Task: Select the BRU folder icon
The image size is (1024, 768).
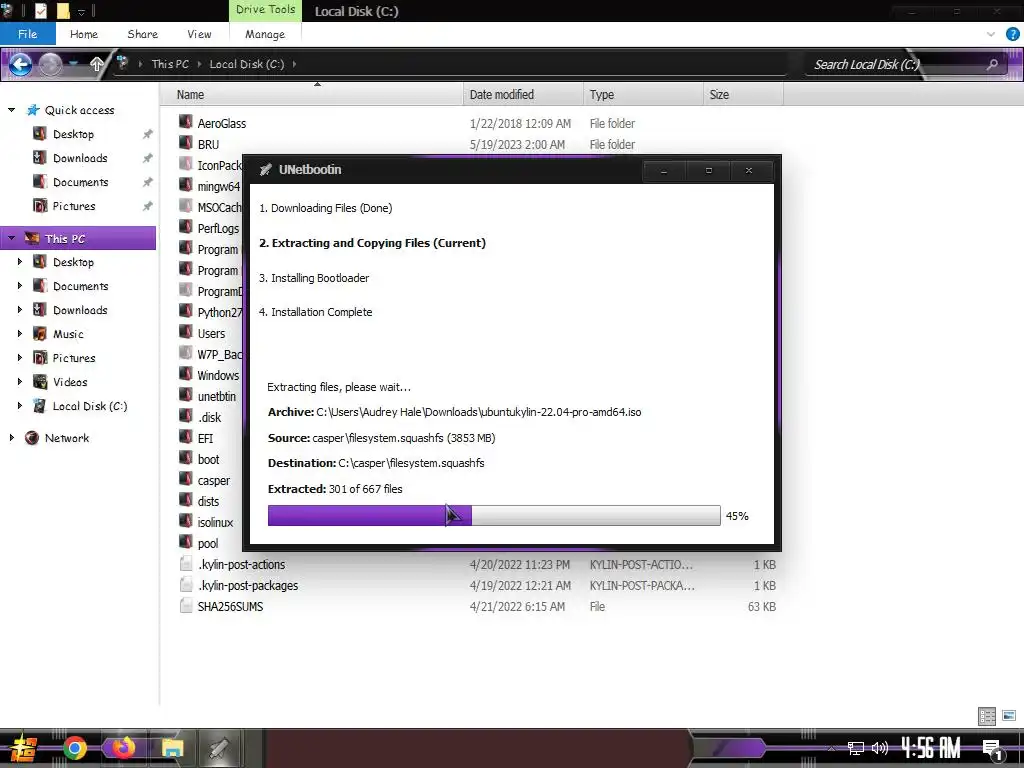Action: 186,143
